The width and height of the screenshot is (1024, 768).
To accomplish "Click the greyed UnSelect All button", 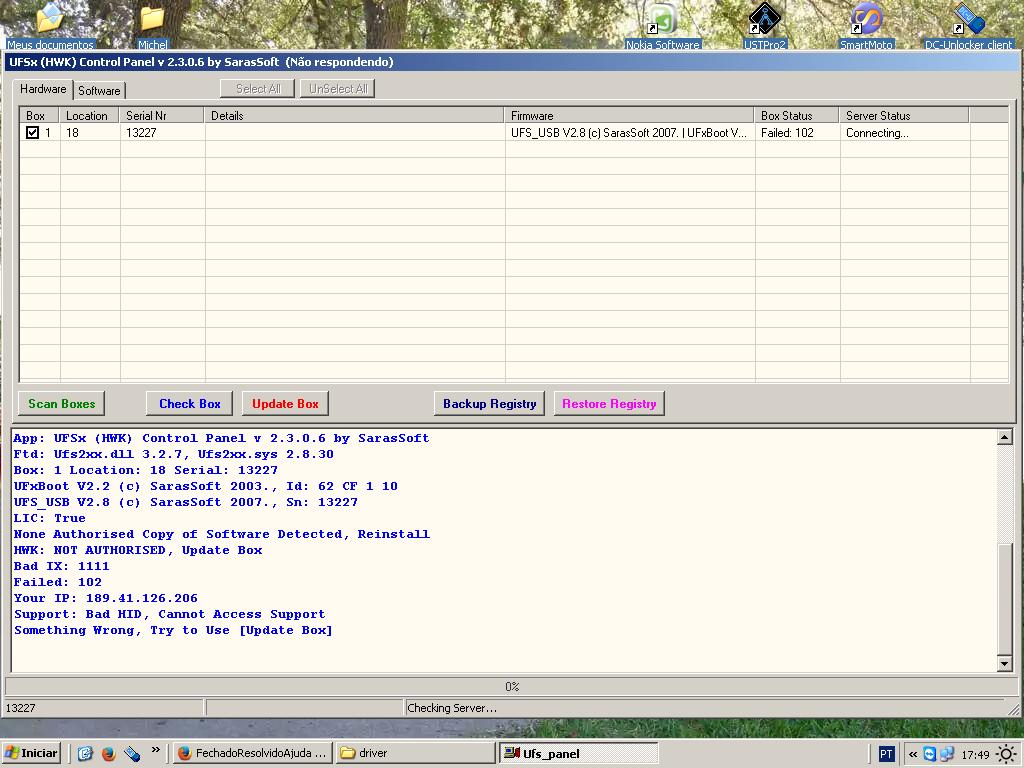I will point(338,89).
